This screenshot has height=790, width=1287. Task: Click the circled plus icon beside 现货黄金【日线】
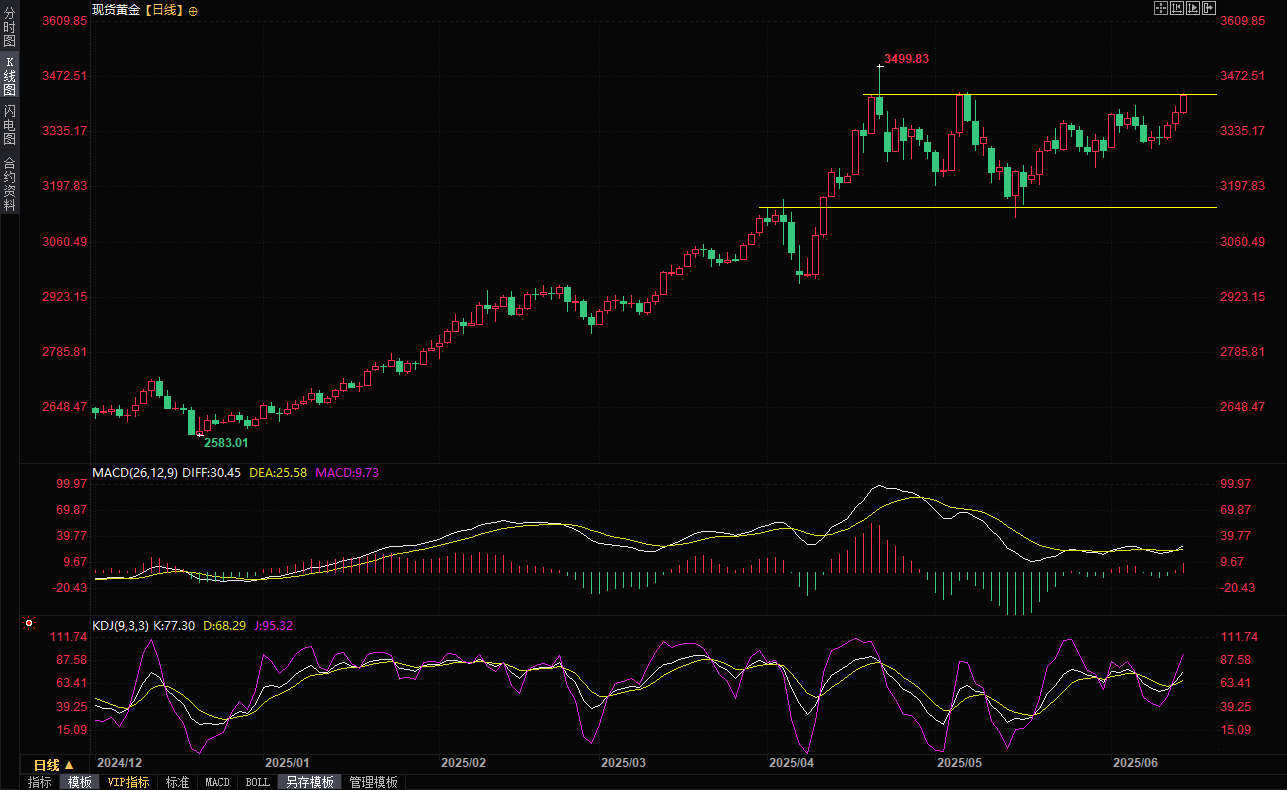[x=193, y=10]
